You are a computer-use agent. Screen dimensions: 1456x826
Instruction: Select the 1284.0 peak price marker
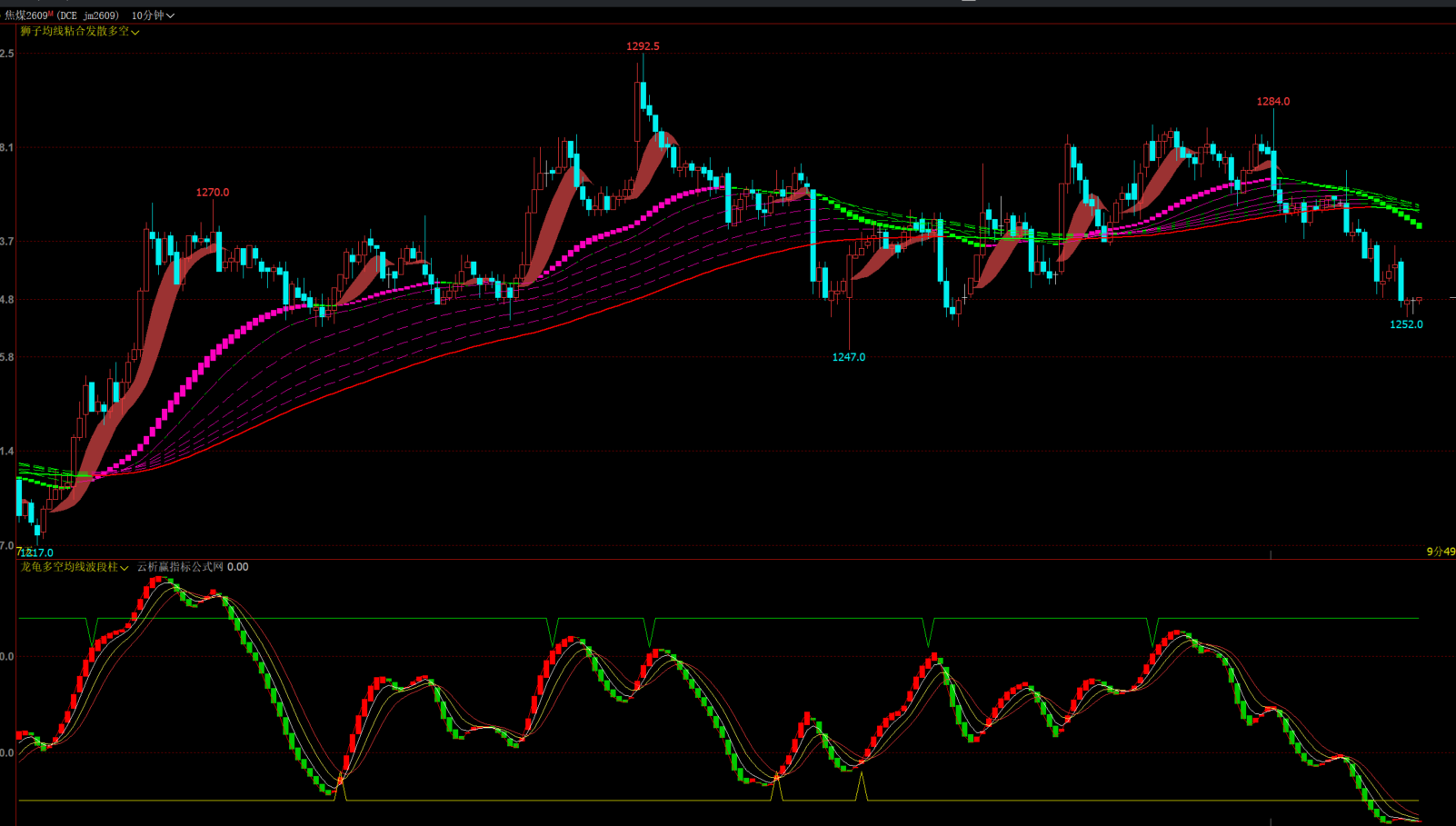pyautogui.click(x=1272, y=102)
